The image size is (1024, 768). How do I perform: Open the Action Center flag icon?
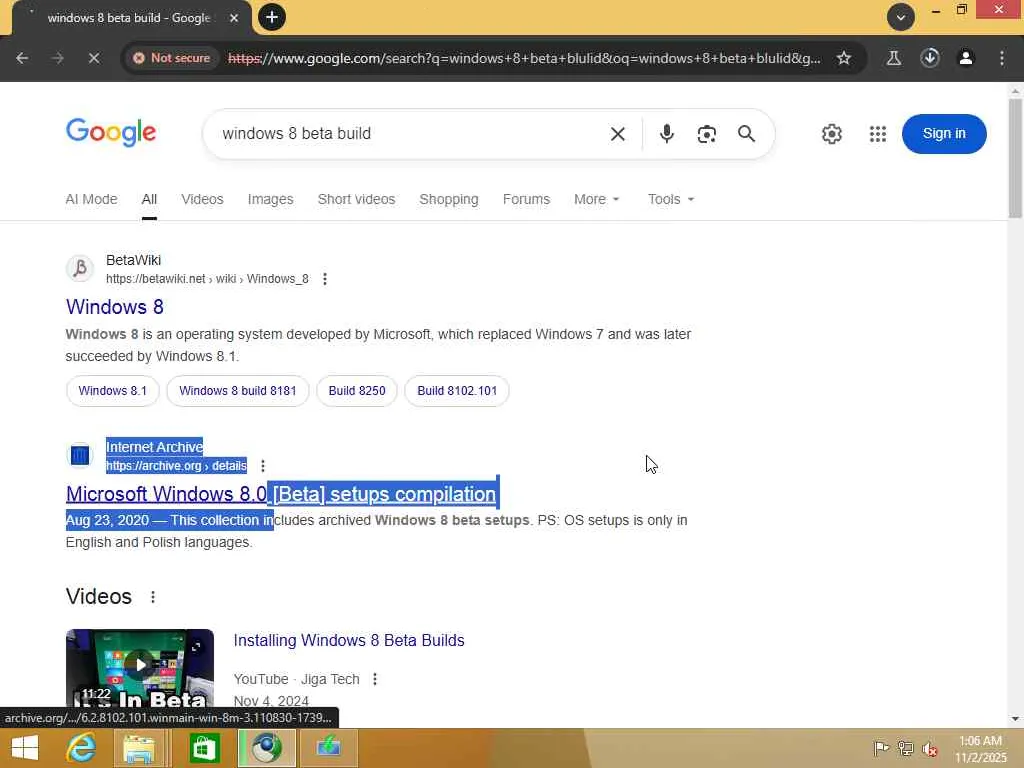click(x=881, y=748)
